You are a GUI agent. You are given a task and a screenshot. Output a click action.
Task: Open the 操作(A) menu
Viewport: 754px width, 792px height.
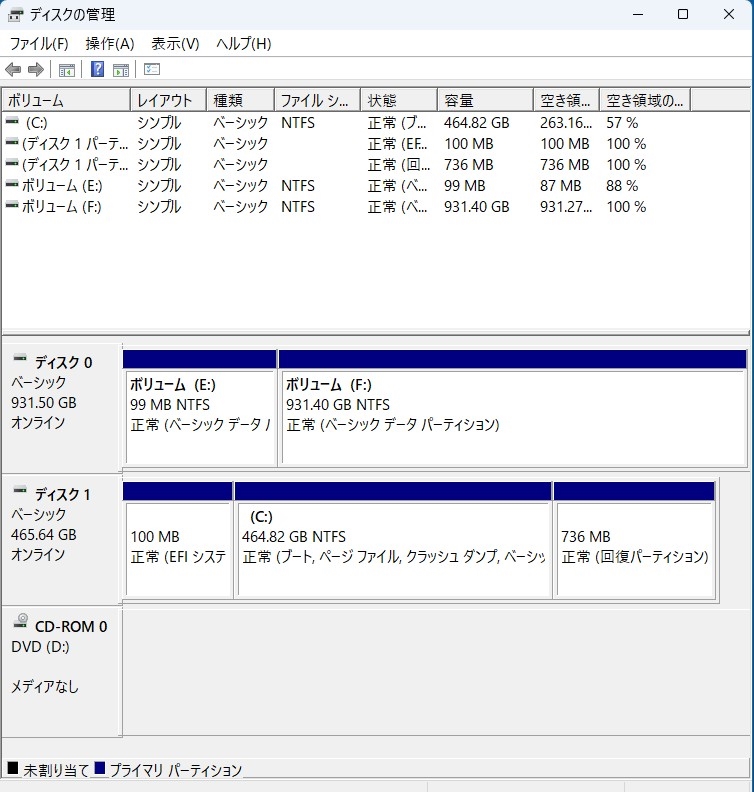pyautogui.click(x=110, y=44)
